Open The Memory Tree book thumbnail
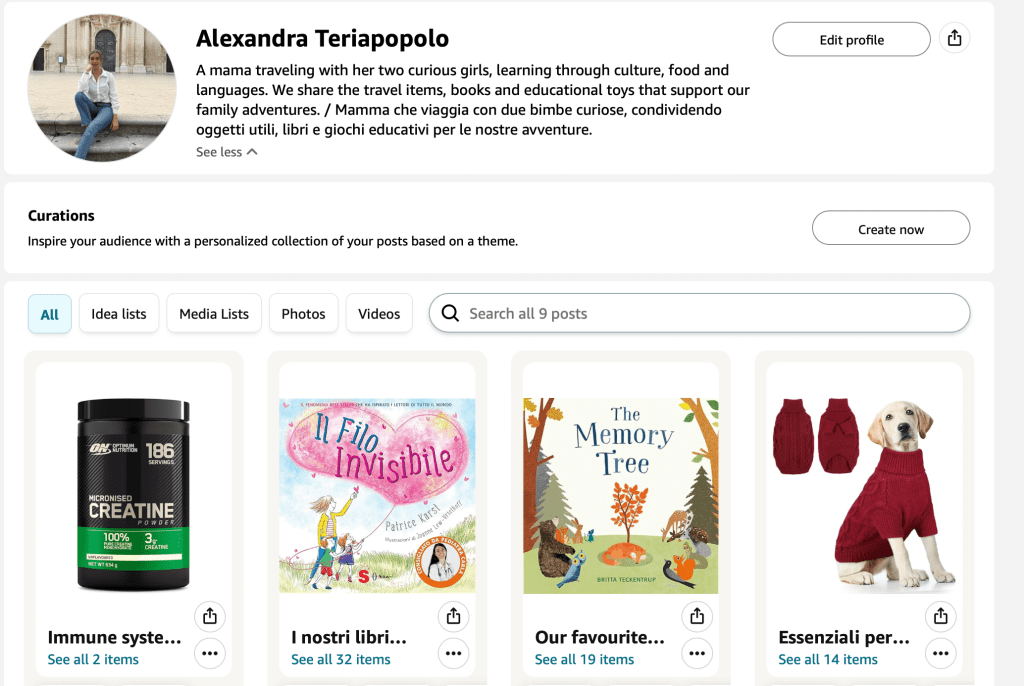 point(620,494)
